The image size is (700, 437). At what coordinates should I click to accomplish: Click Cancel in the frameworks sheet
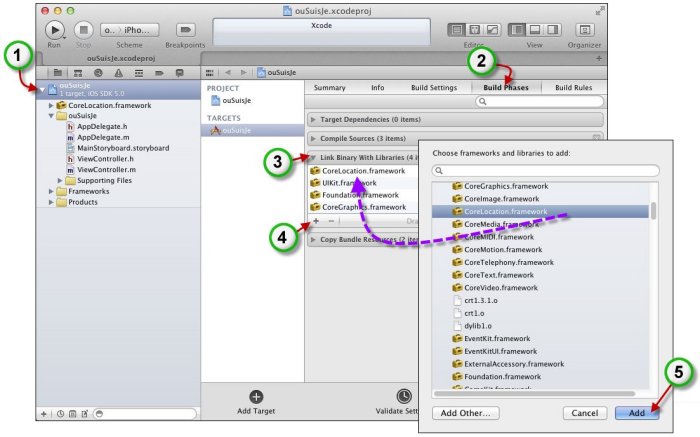[585, 413]
